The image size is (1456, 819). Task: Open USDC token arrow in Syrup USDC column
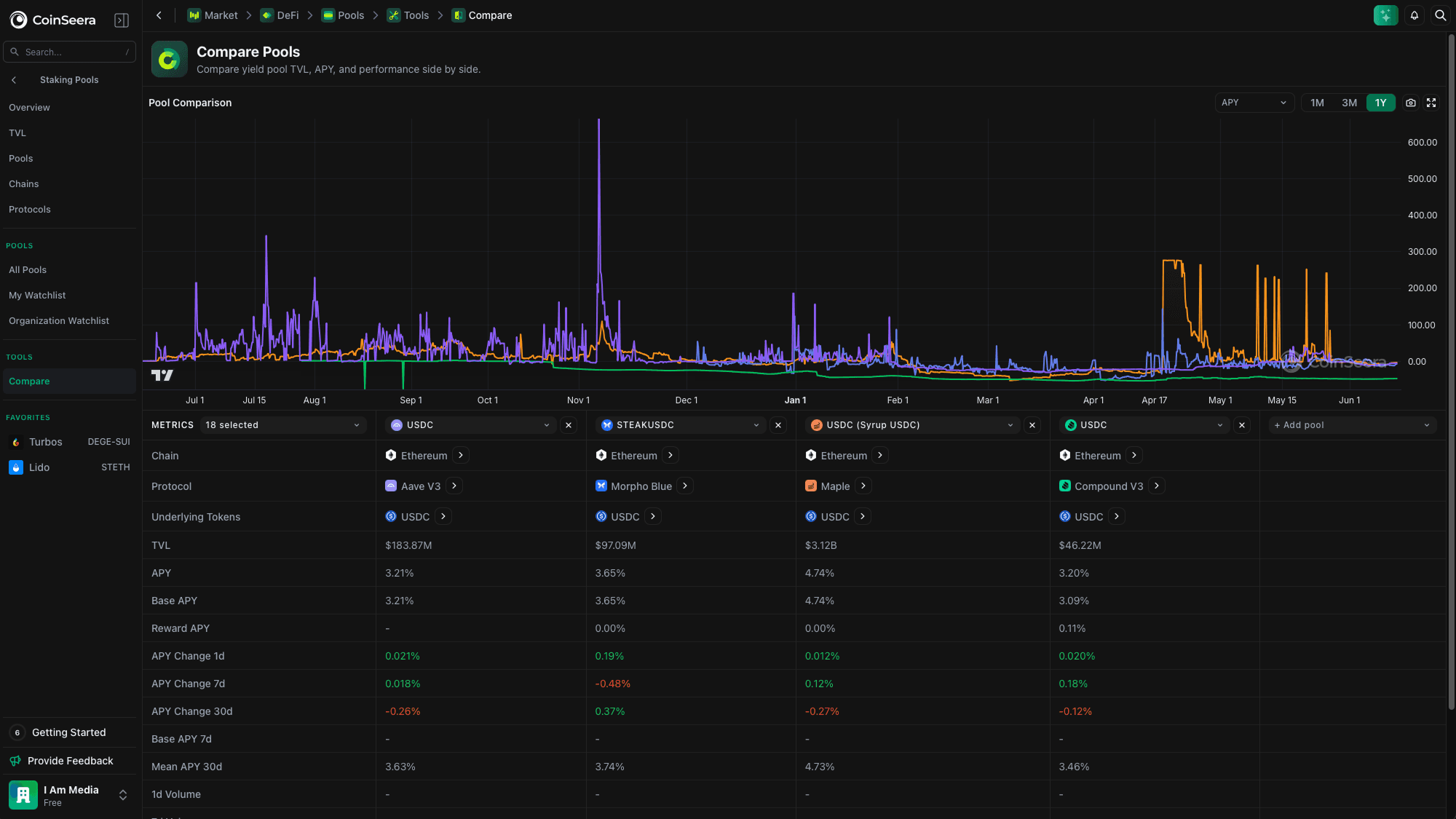(x=863, y=516)
